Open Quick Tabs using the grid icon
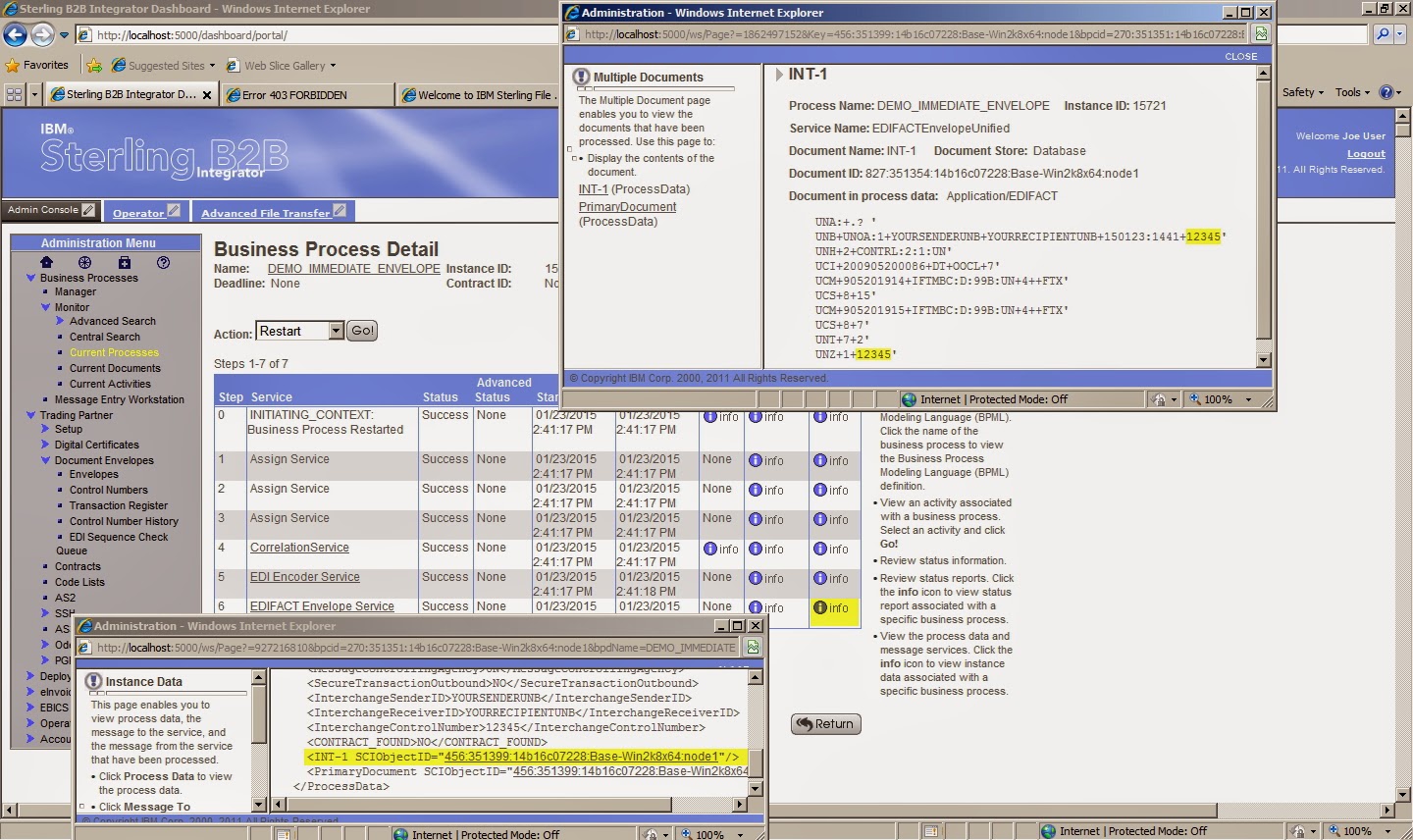1413x840 pixels. [x=13, y=93]
